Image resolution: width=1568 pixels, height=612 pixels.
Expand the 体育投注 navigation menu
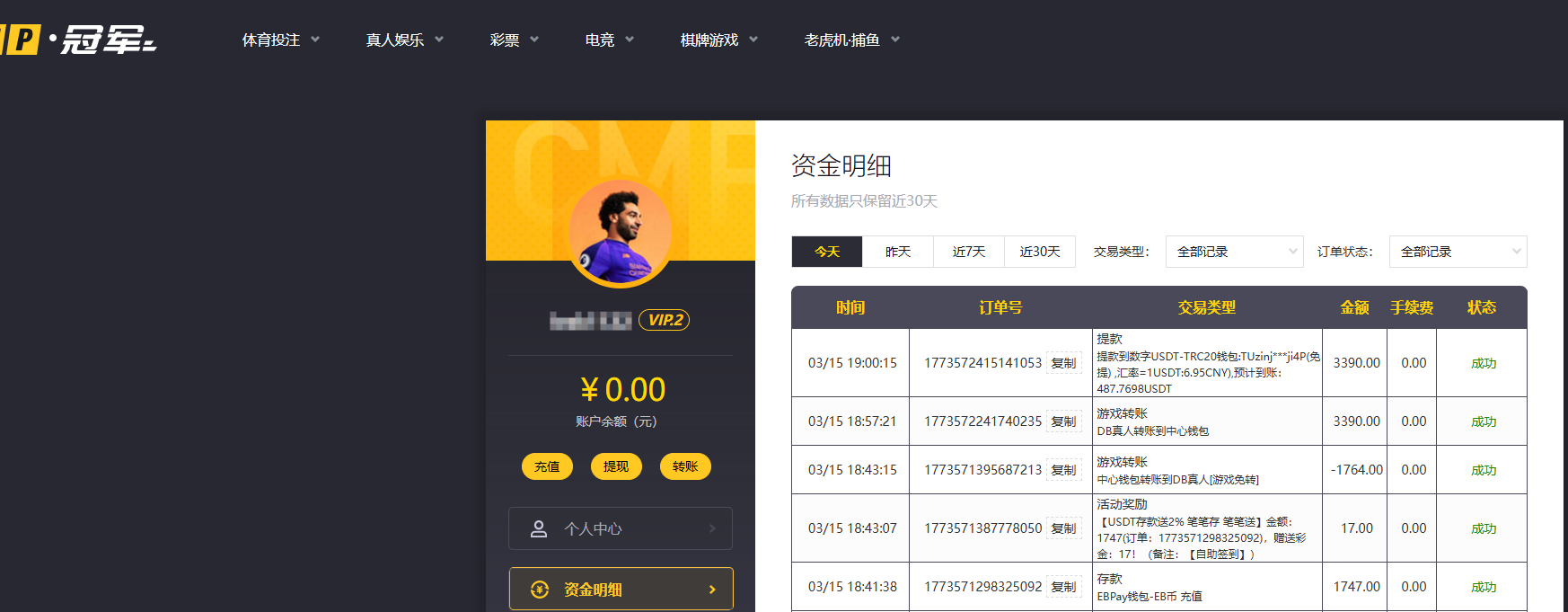(281, 40)
